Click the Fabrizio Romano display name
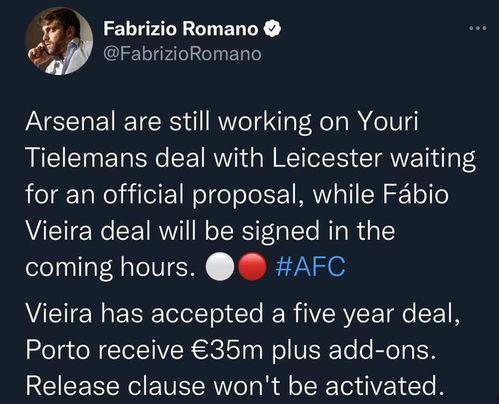499x404 pixels. (x=181, y=29)
